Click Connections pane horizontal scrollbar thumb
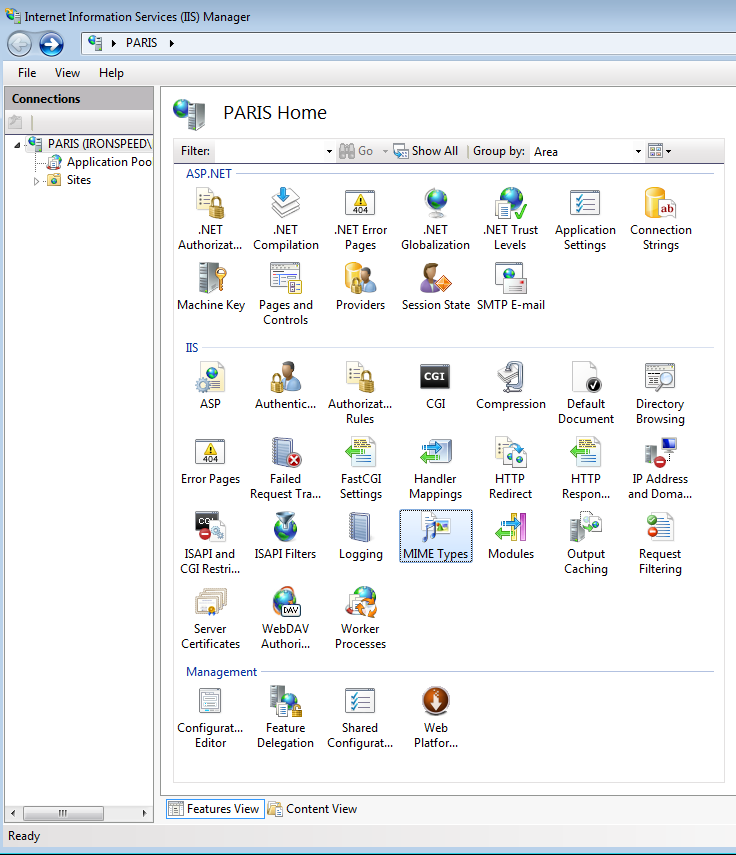Image resolution: width=736 pixels, height=855 pixels. click(x=63, y=813)
